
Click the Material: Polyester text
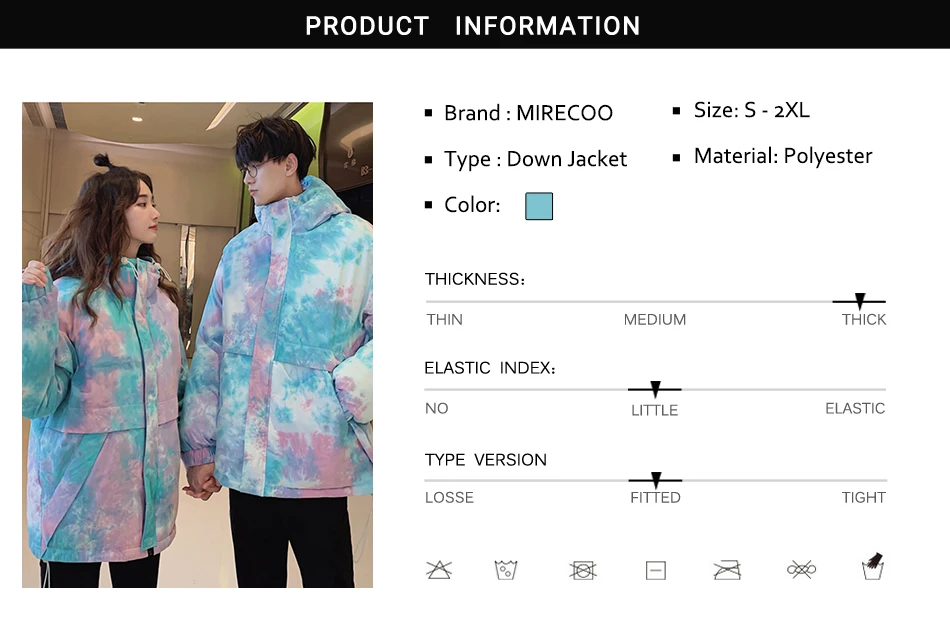pos(783,156)
